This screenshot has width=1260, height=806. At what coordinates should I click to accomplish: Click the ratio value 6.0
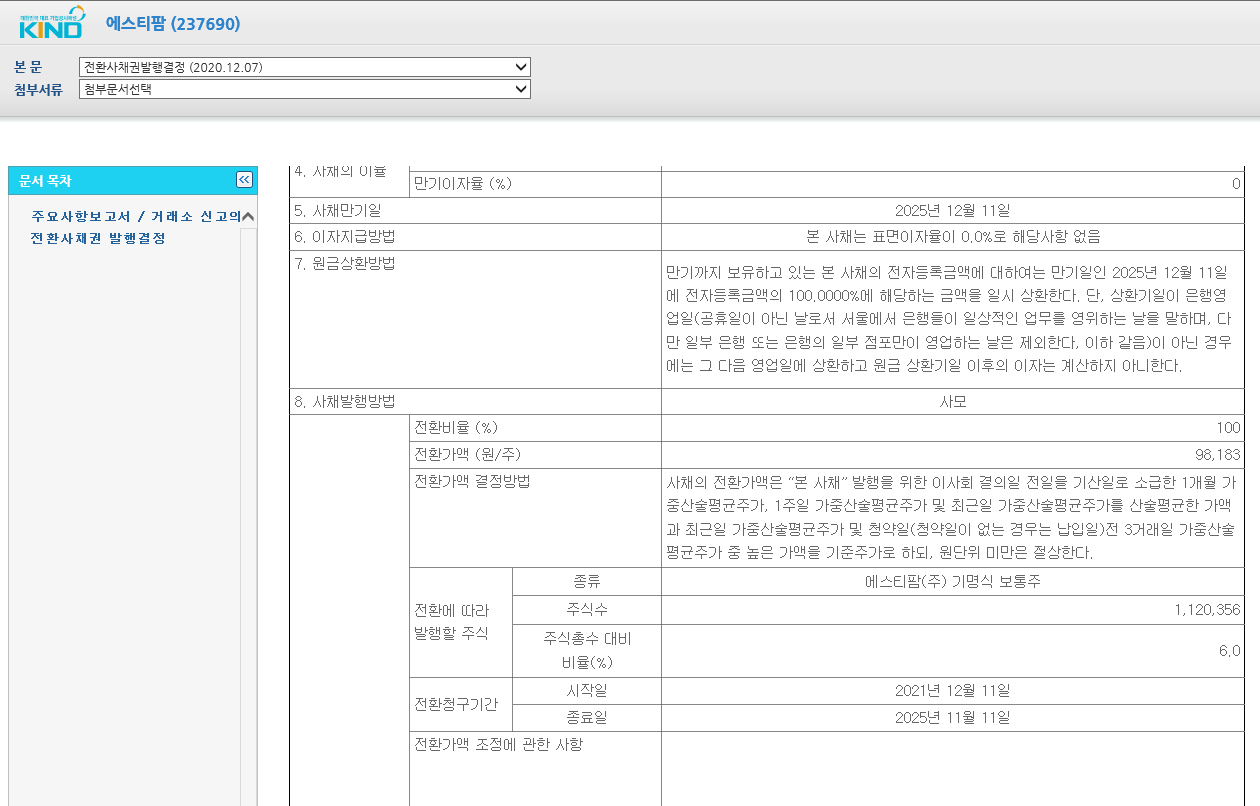(1230, 650)
